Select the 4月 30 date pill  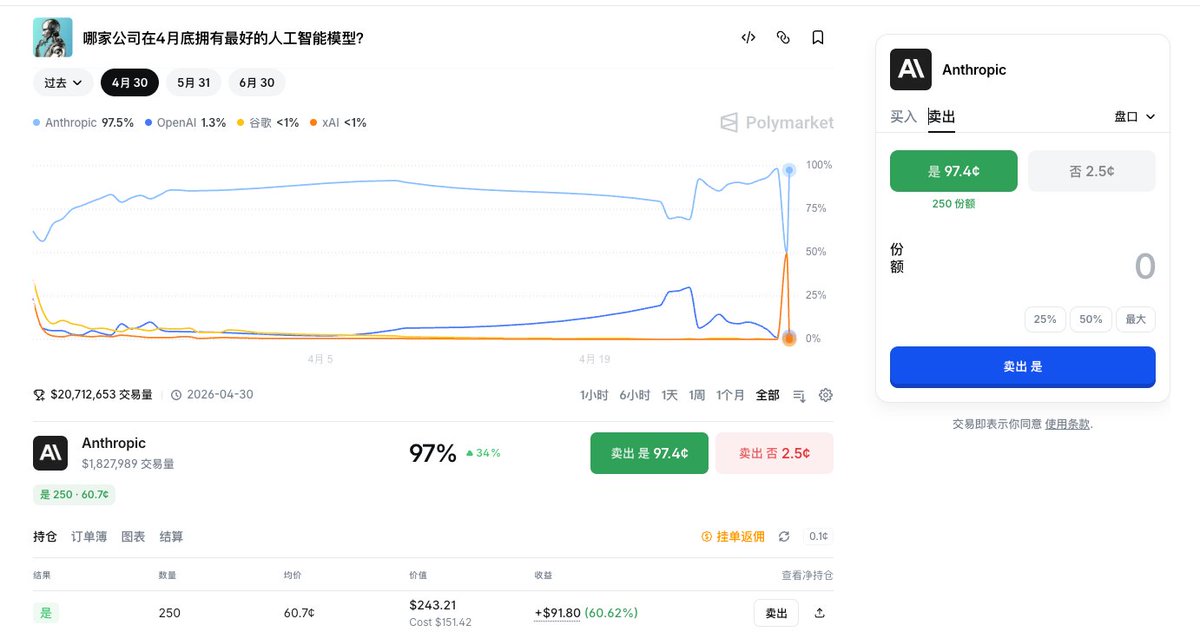tap(130, 83)
